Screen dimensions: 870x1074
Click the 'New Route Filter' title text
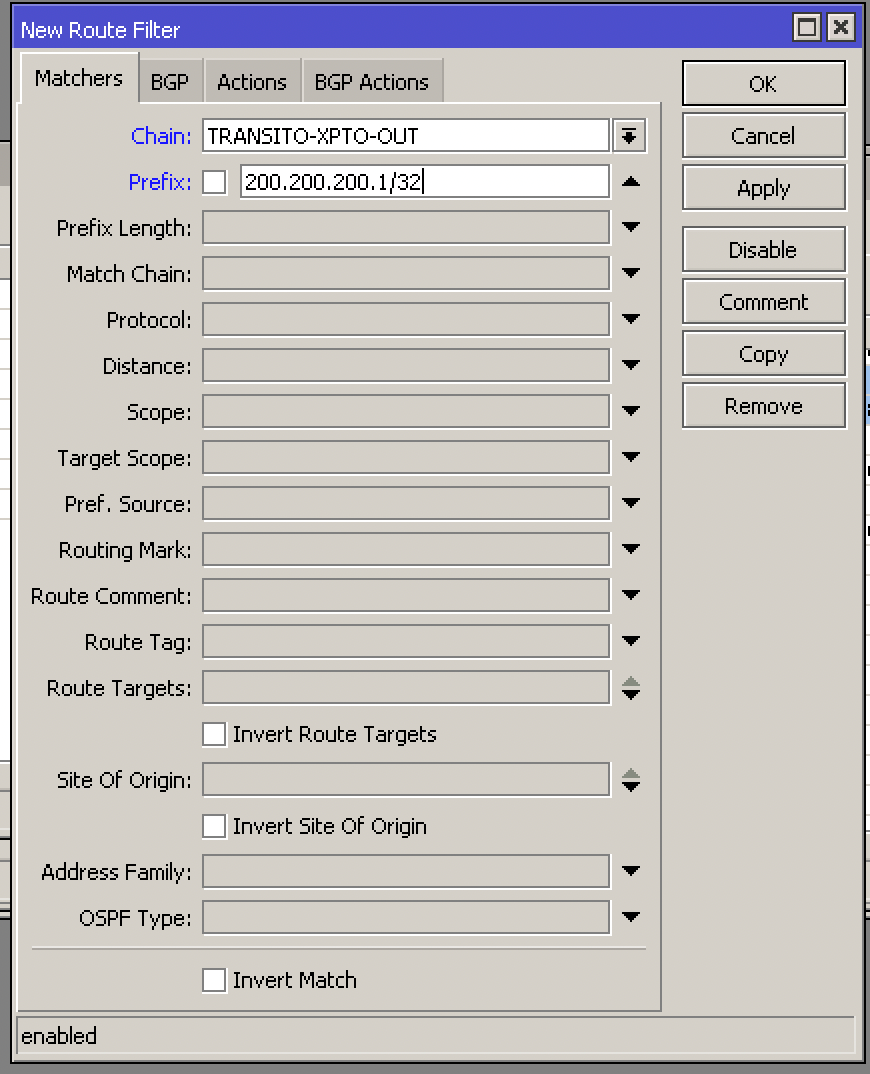click(100, 30)
